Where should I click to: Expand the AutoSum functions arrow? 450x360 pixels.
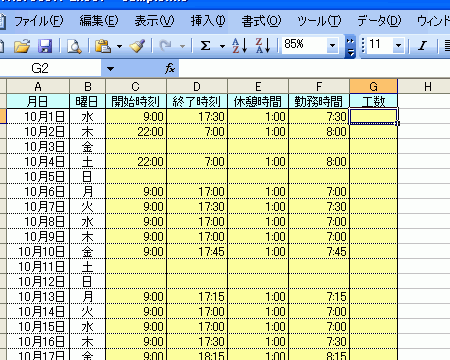pyautogui.click(x=222, y=46)
